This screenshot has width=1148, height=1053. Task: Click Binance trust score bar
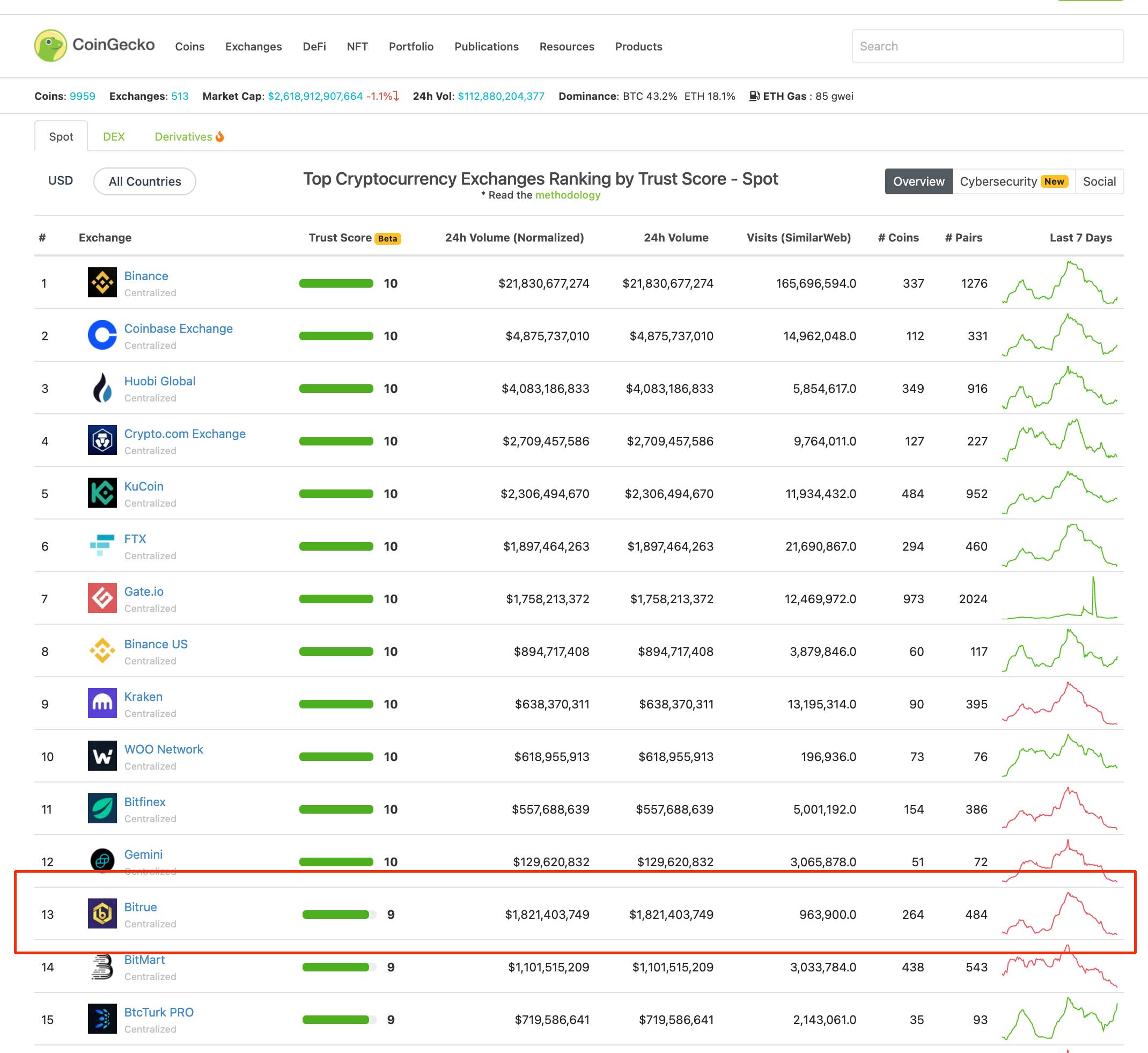pos(336,283)
